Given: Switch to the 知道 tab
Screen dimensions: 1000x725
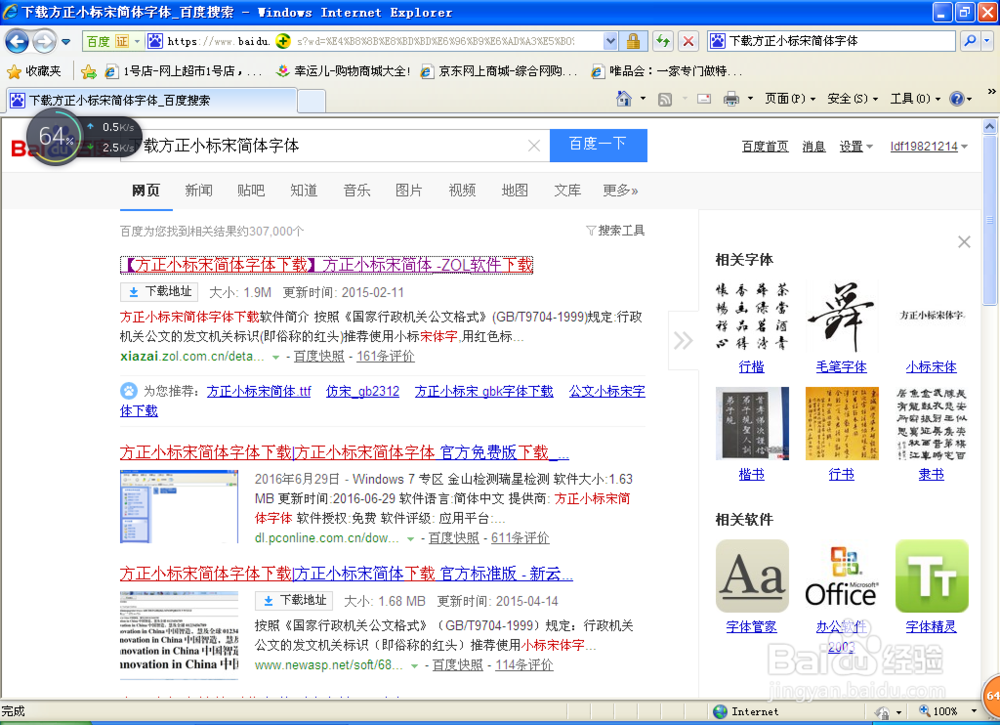Looking at the screenshot, I should [x=304, y=190].
